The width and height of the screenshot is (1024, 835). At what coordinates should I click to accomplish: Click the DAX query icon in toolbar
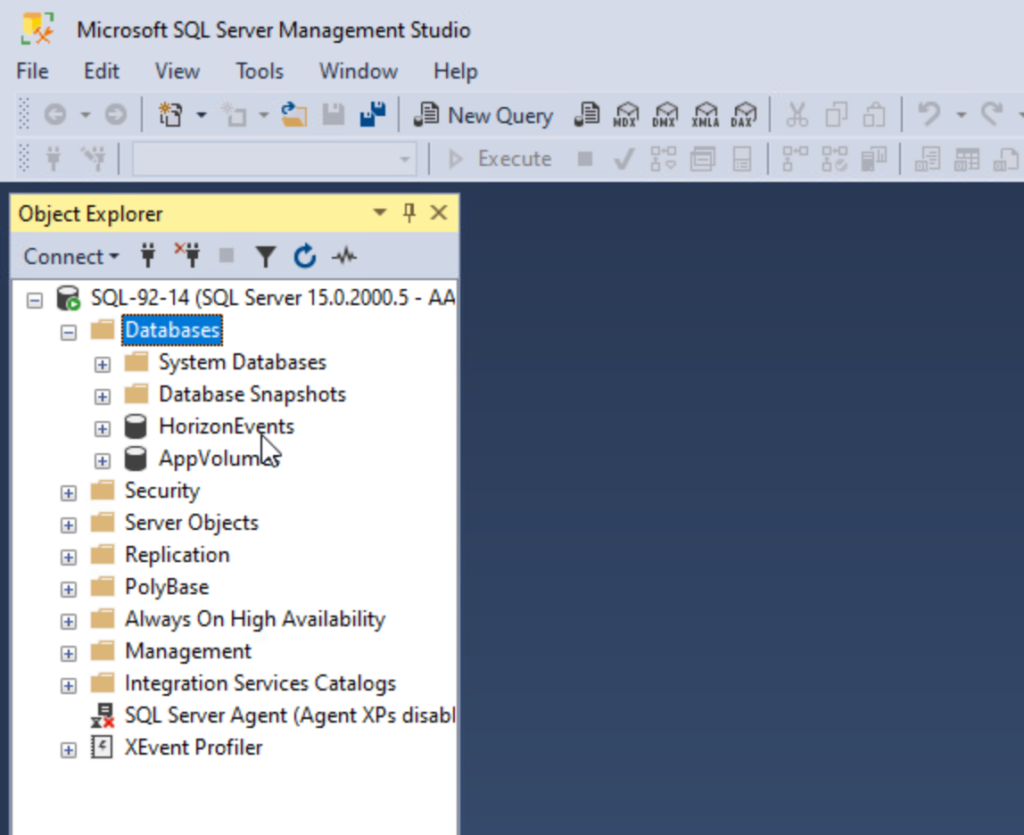click(x=743, y=115)
